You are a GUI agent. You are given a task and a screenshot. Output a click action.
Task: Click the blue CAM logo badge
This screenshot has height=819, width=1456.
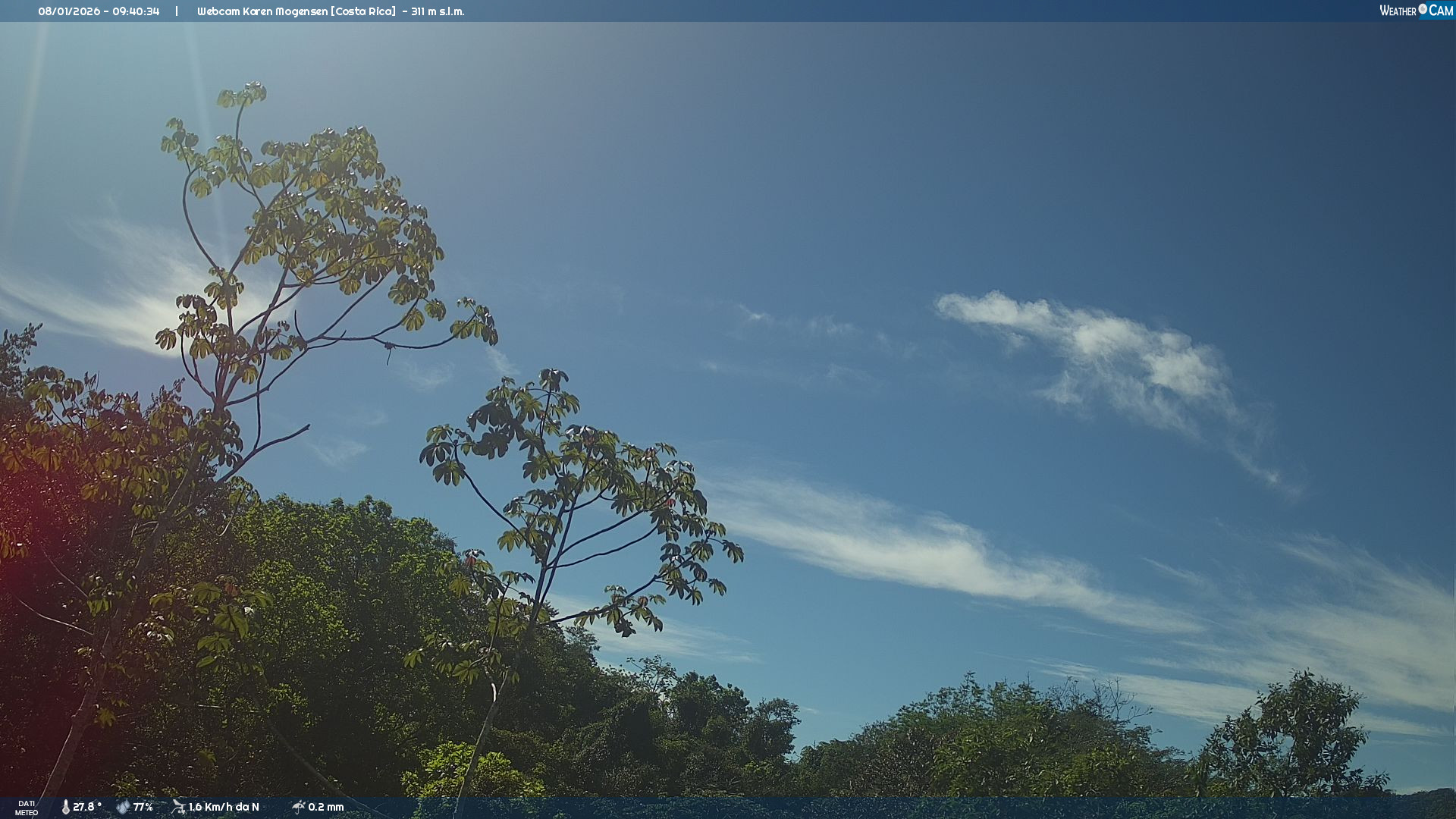1440,11
